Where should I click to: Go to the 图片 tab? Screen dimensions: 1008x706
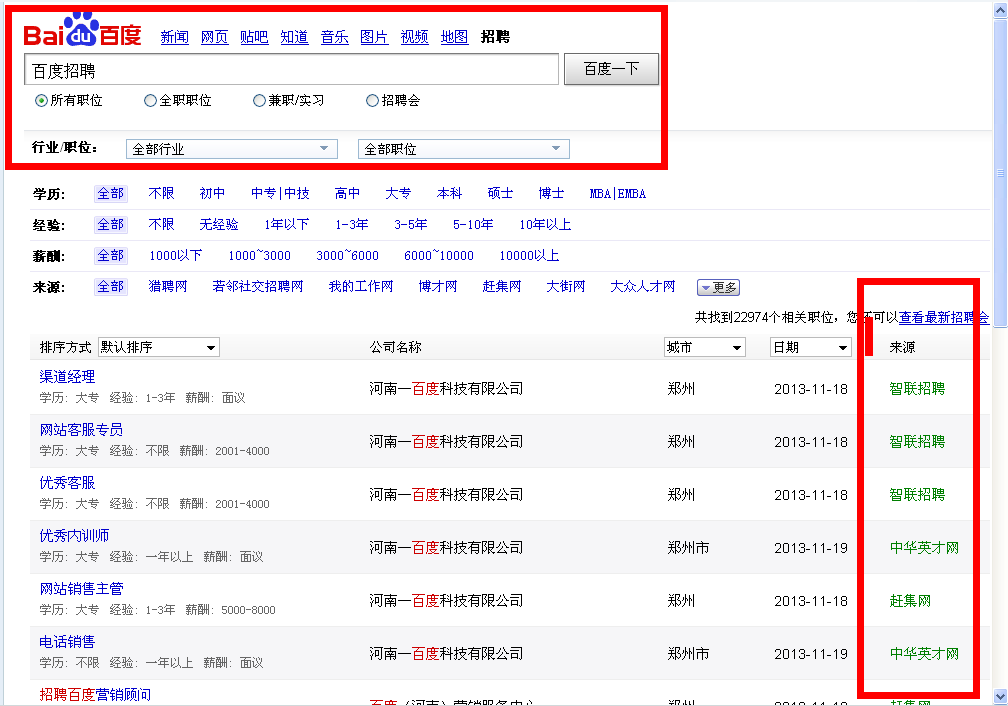coord(374,37)
